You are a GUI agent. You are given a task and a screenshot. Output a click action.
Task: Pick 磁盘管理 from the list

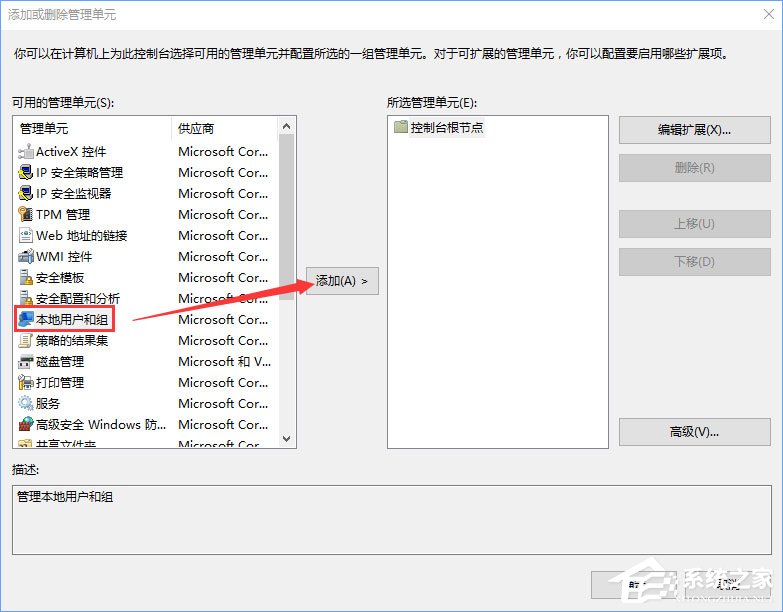pyautogui.click(x=60, y=361)
